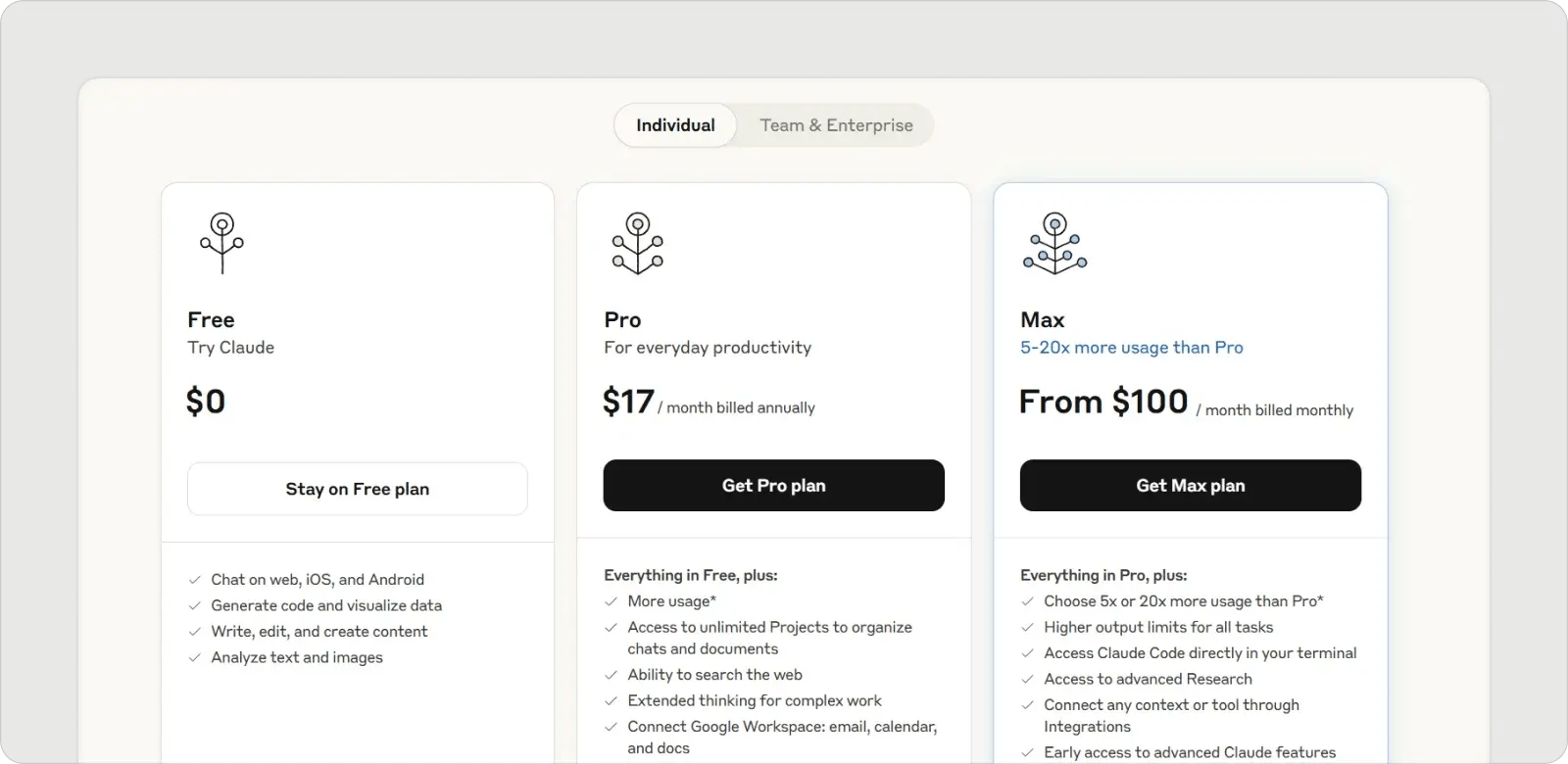The width and height of the screenshot is (1568, 764).
Task: Click the "From $100" price text
Action: click(x=1102, y=402)
